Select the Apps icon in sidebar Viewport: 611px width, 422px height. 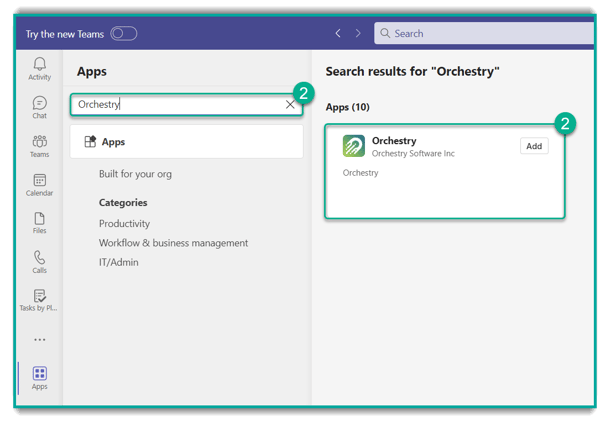39,377
